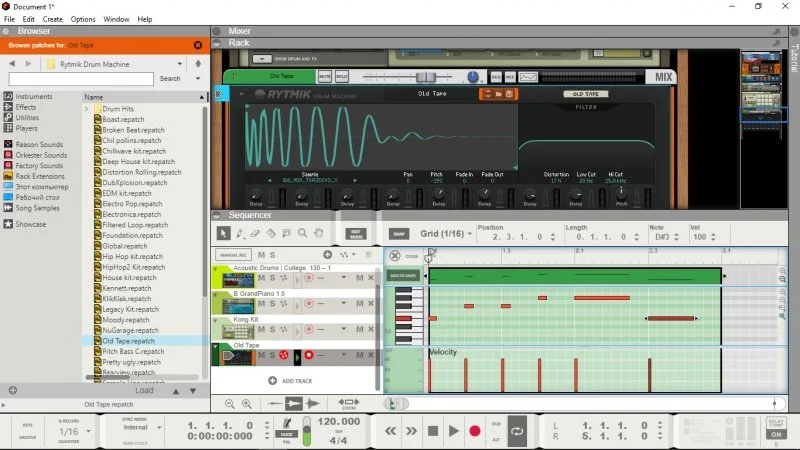This screenshot has height=450, width=800.
Task: Select next patch arrow in browser footer
Action: click(193, 391)
